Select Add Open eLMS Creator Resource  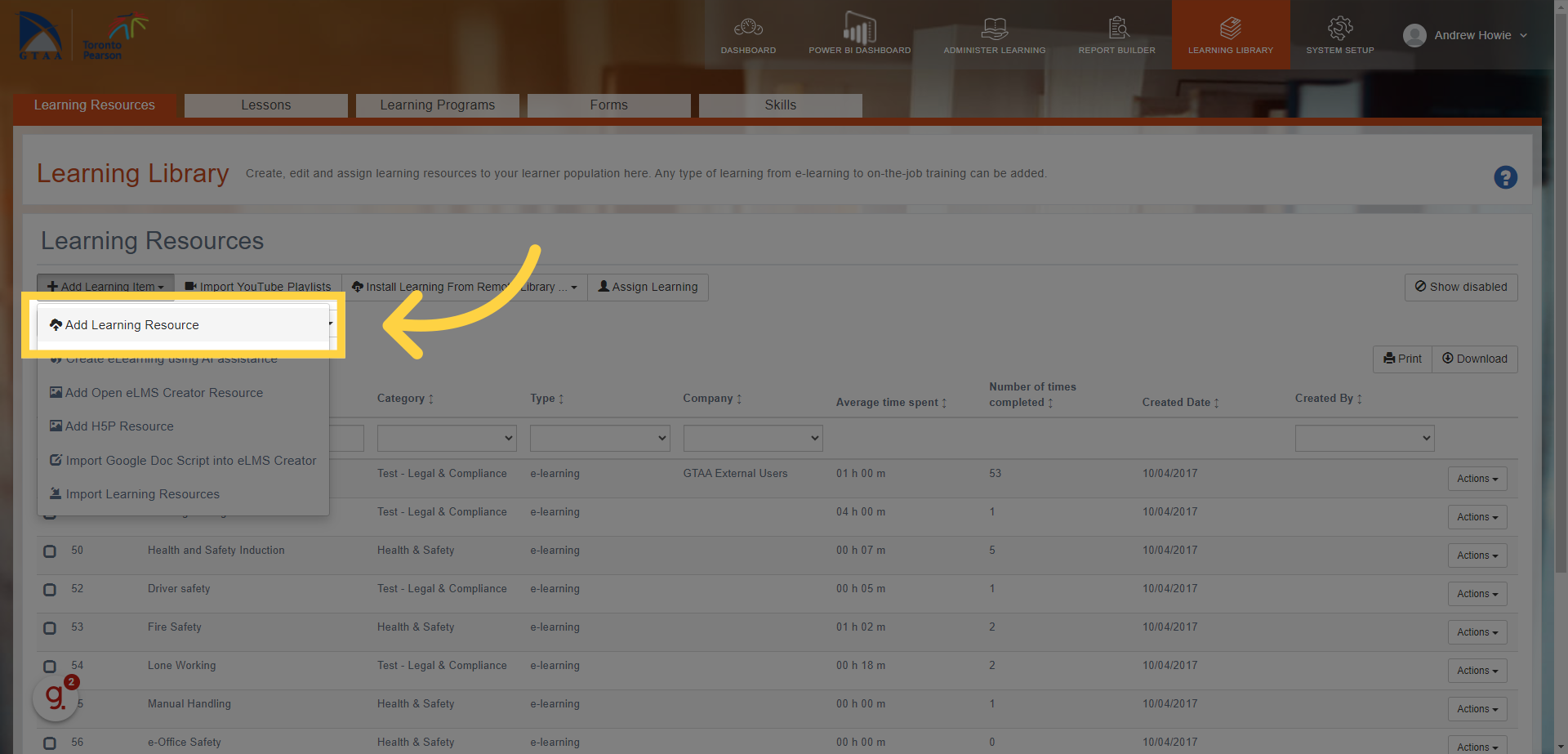[x=183, y=393]
